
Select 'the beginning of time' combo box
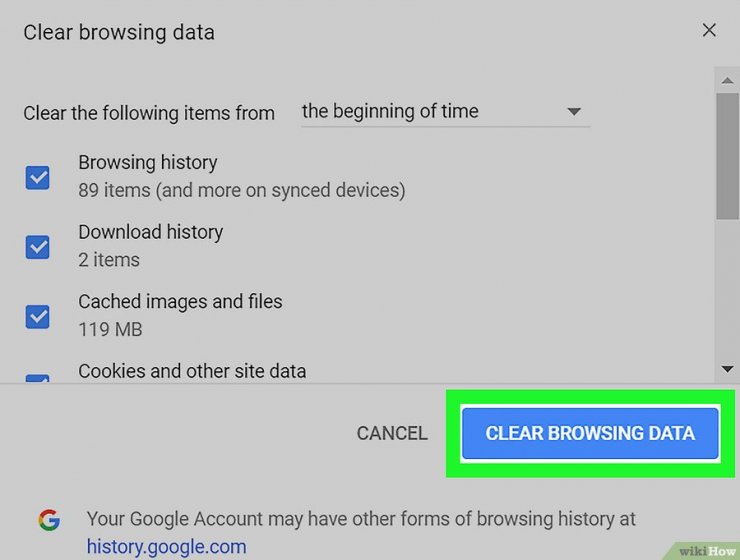click(446, 112)
